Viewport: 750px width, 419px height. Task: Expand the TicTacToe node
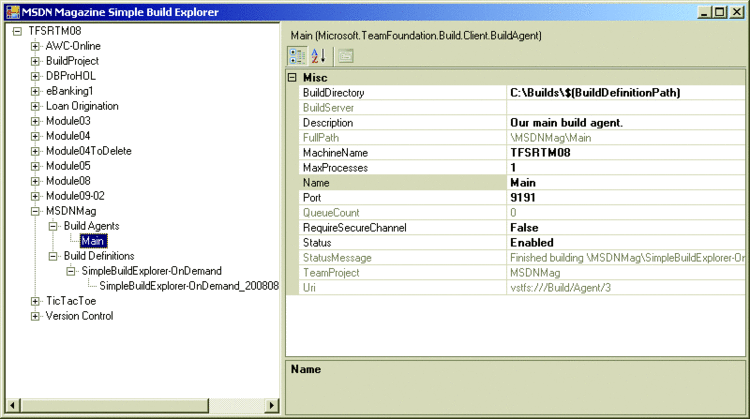[35, 301]
